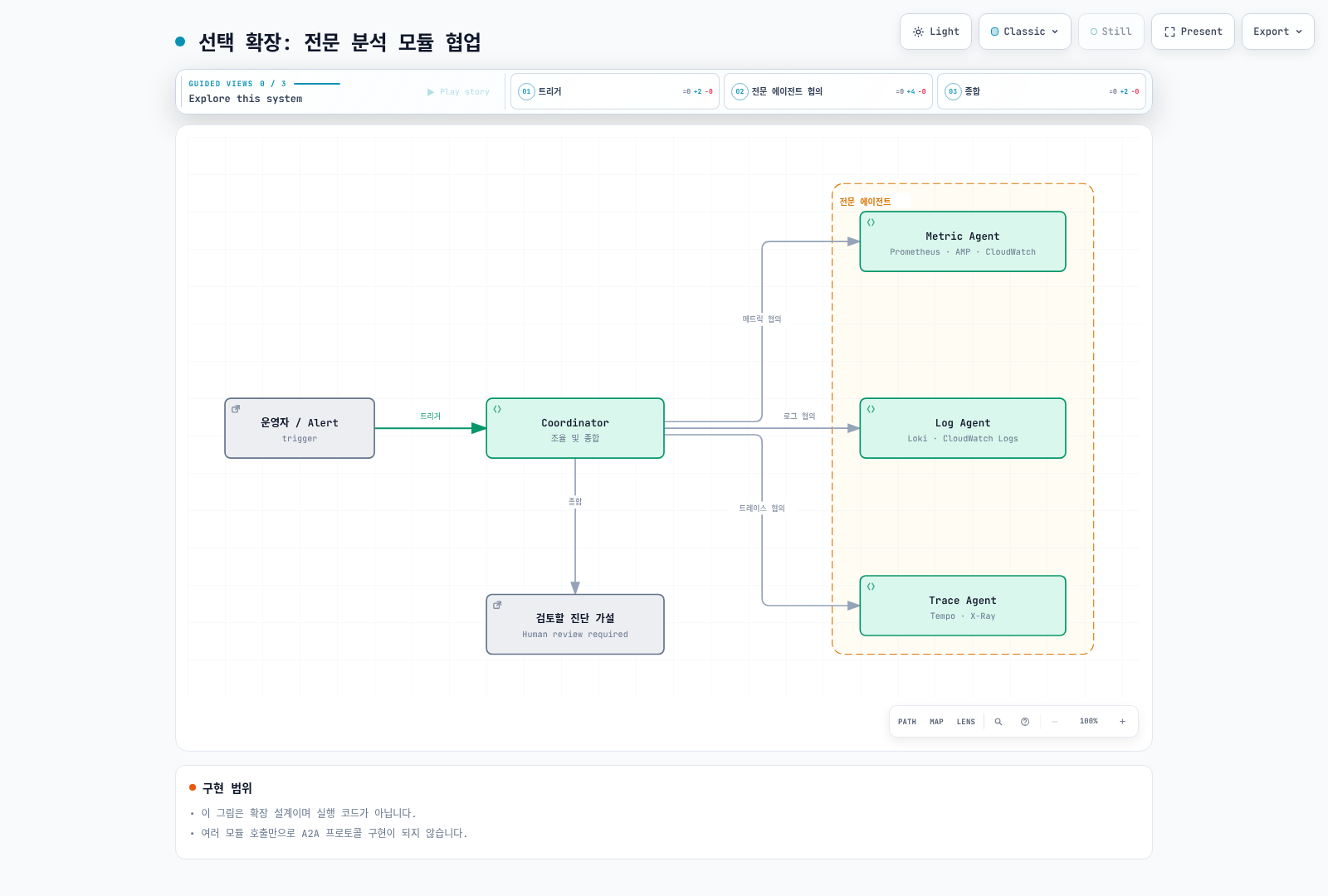This screenshot has width=1328, height=896.
Task: Open the help question mark icon
Action: [x=1025, y=722]
